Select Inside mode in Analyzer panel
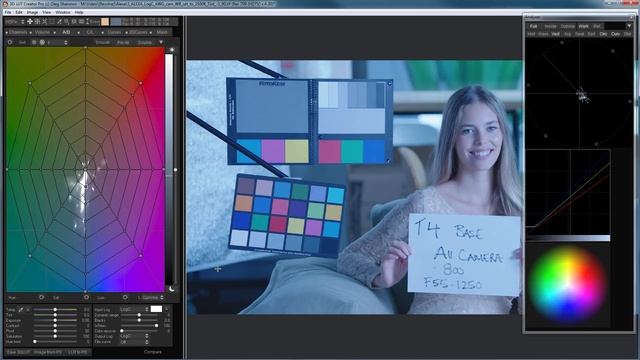 tap(550, 26)
